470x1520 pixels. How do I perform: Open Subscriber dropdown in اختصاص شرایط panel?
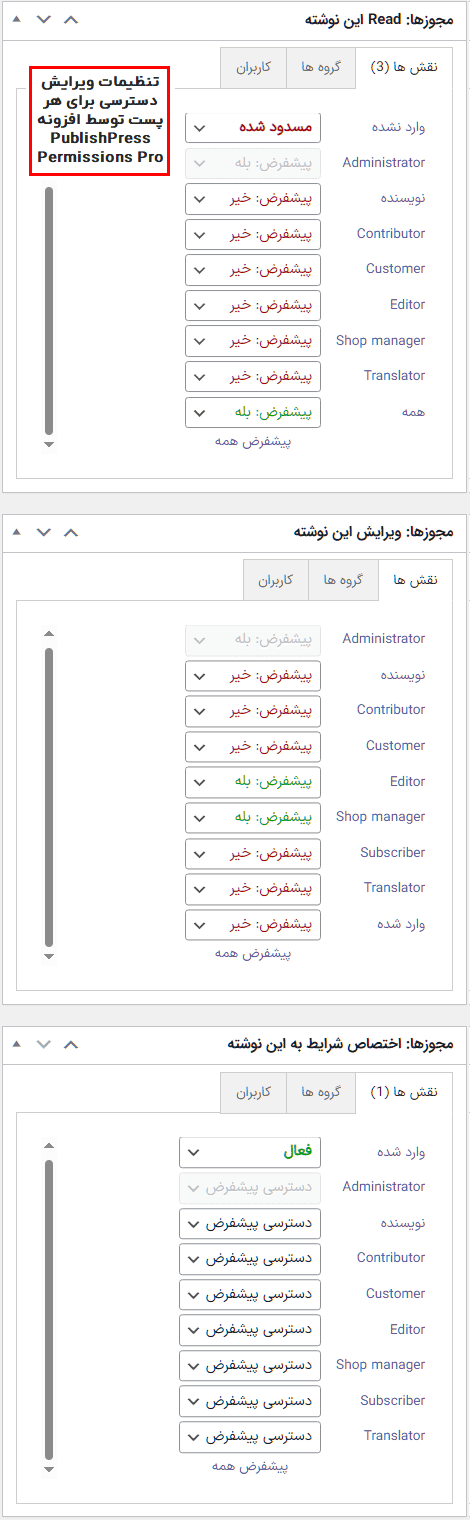coord(250,1401)
